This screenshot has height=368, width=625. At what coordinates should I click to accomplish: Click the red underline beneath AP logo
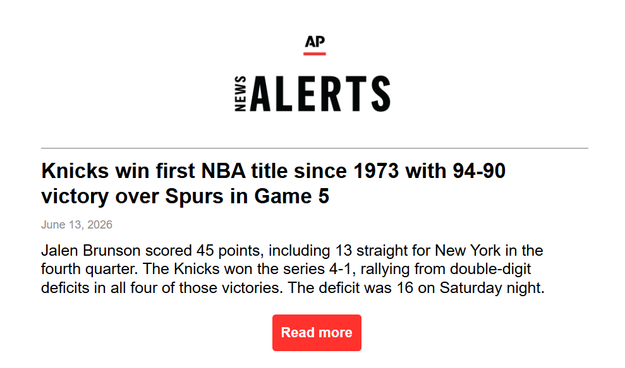[314, 53]
